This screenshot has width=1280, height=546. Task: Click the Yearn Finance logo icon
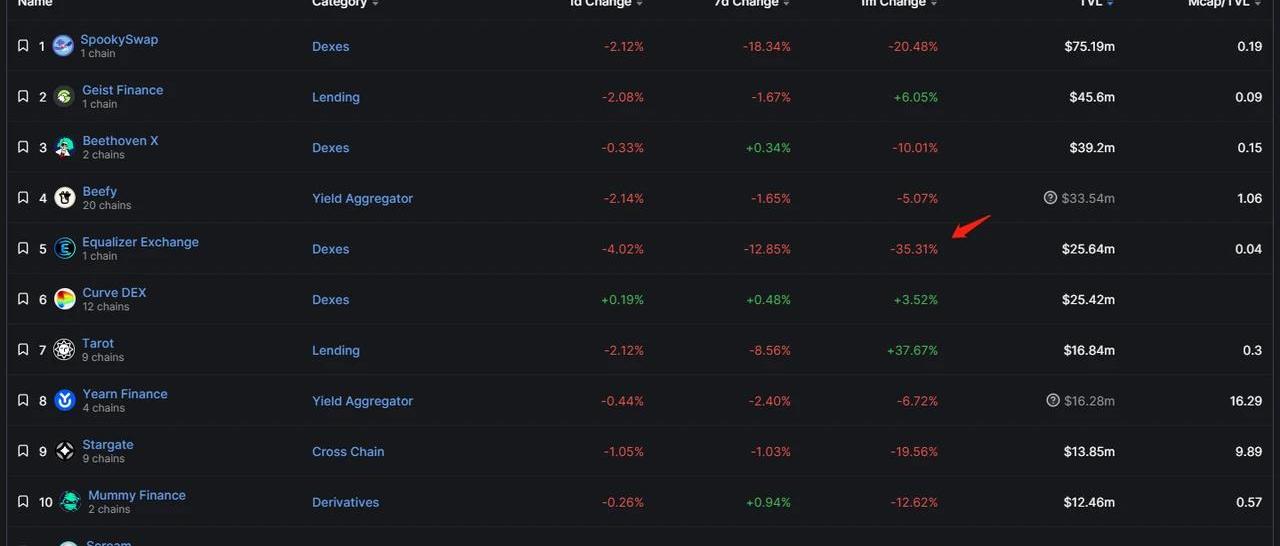pos(64,400)
